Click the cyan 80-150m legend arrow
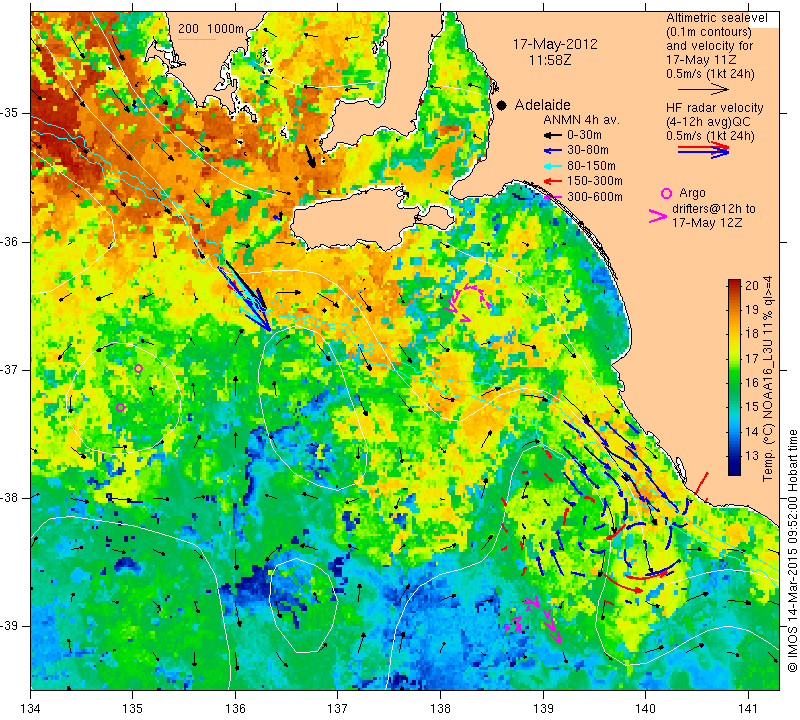This screenshot has height=720, width=800. [552, 166]
